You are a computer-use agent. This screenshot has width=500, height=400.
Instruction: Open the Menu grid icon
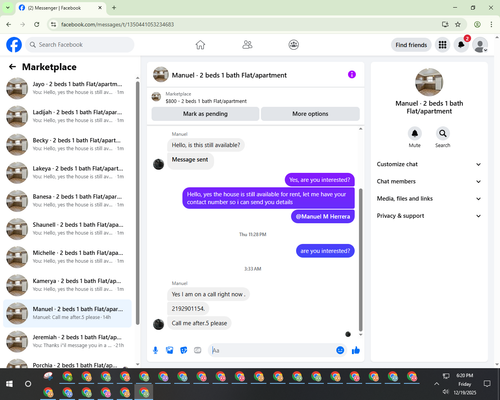pyautogui.click(x=442, y=45)
